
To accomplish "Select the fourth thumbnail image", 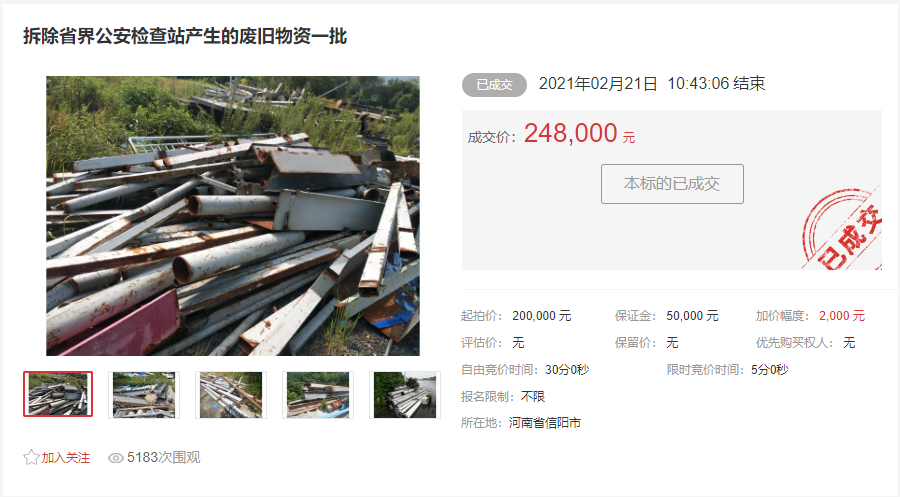I will pyautogui.click(x=318, y=394).
